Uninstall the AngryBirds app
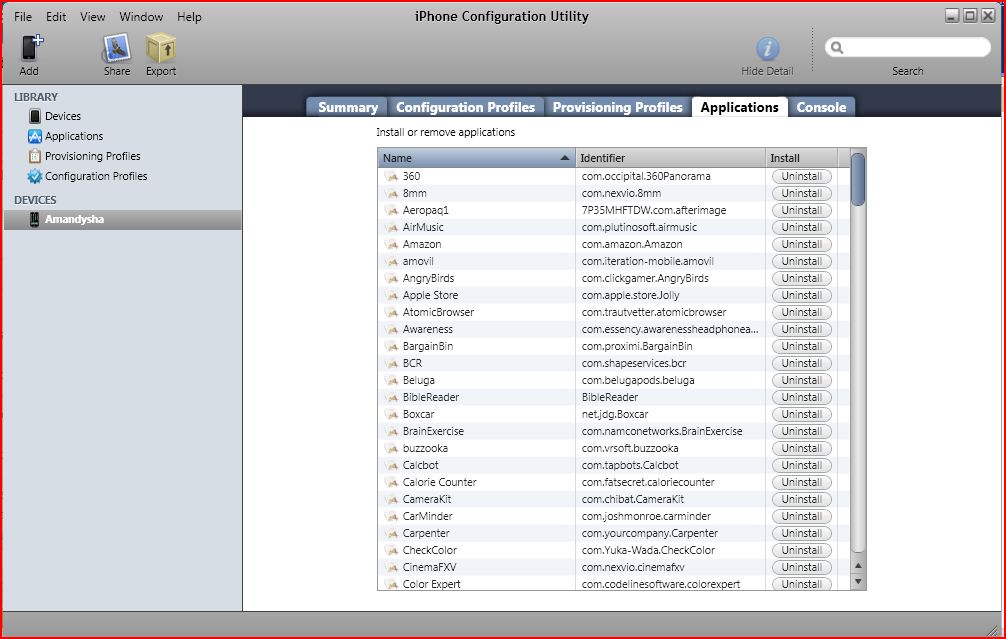Viewport: 1006px width, 639px height. tap(802, 278)
